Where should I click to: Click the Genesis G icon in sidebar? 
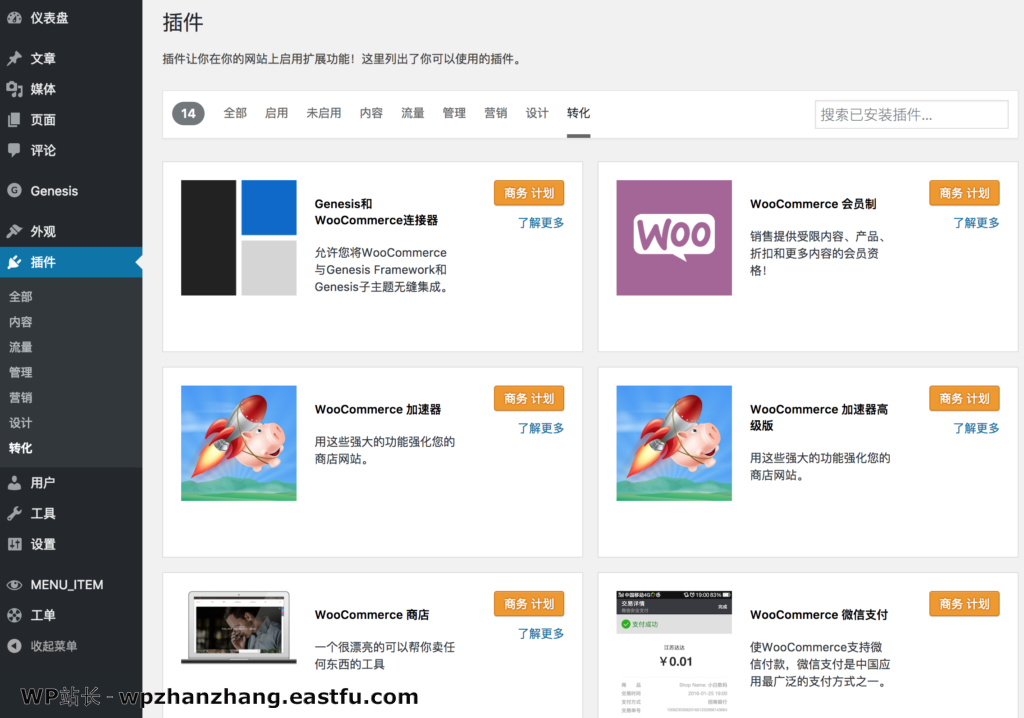14,190
